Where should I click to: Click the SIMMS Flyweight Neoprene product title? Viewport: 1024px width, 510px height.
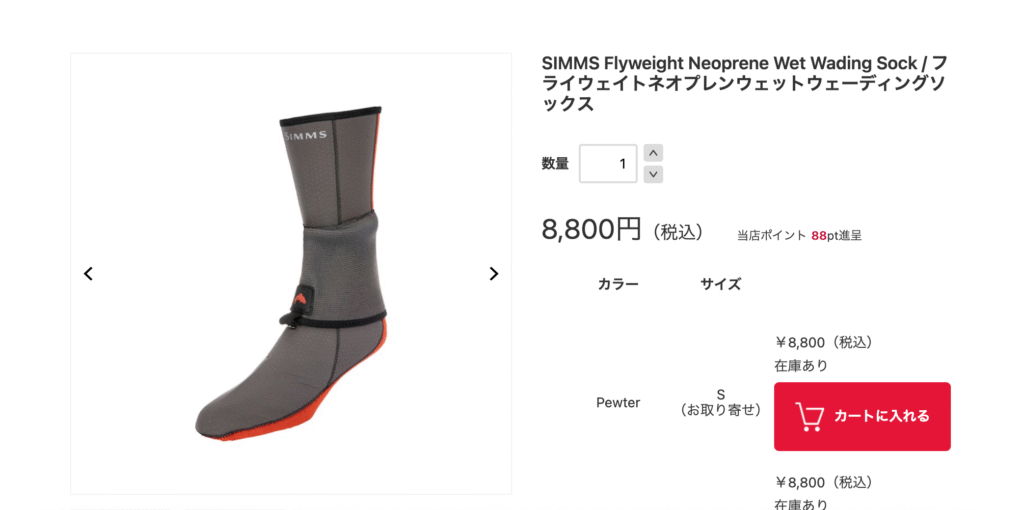744,84
